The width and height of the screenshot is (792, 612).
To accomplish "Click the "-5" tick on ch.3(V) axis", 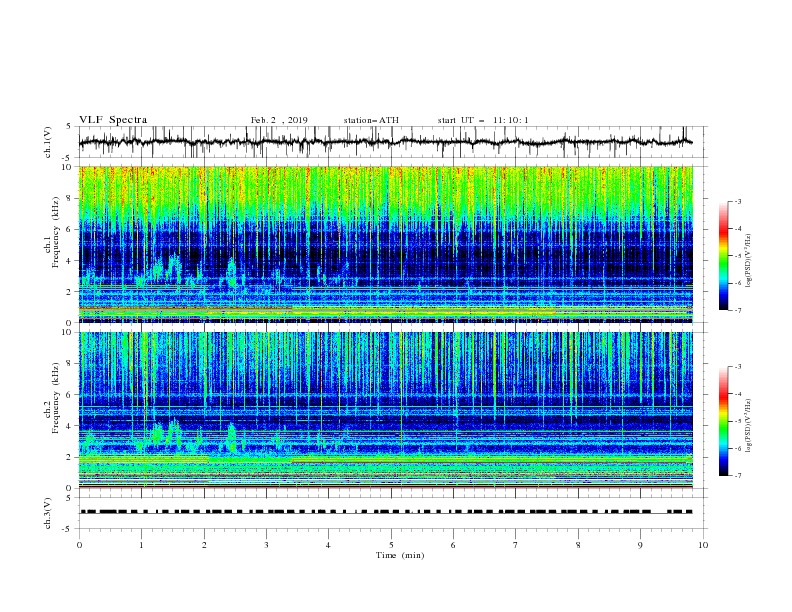I will (68, 529).
